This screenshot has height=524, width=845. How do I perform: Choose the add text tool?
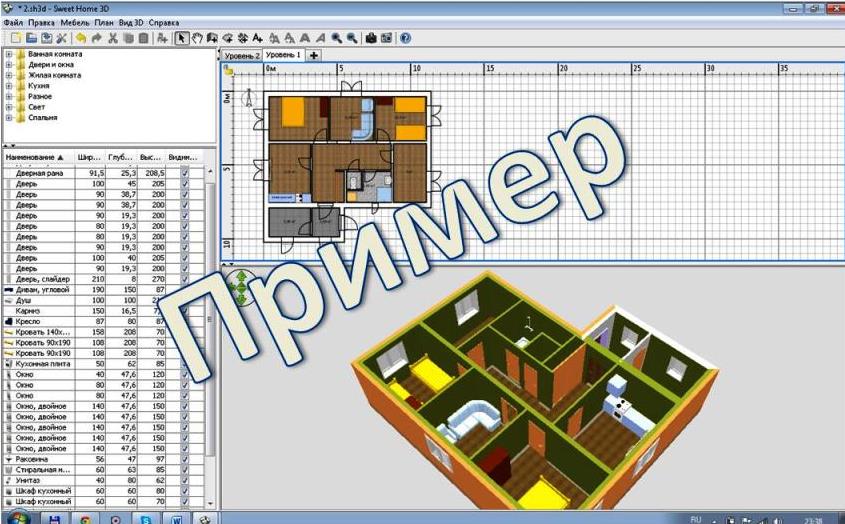tap(258, 38)
